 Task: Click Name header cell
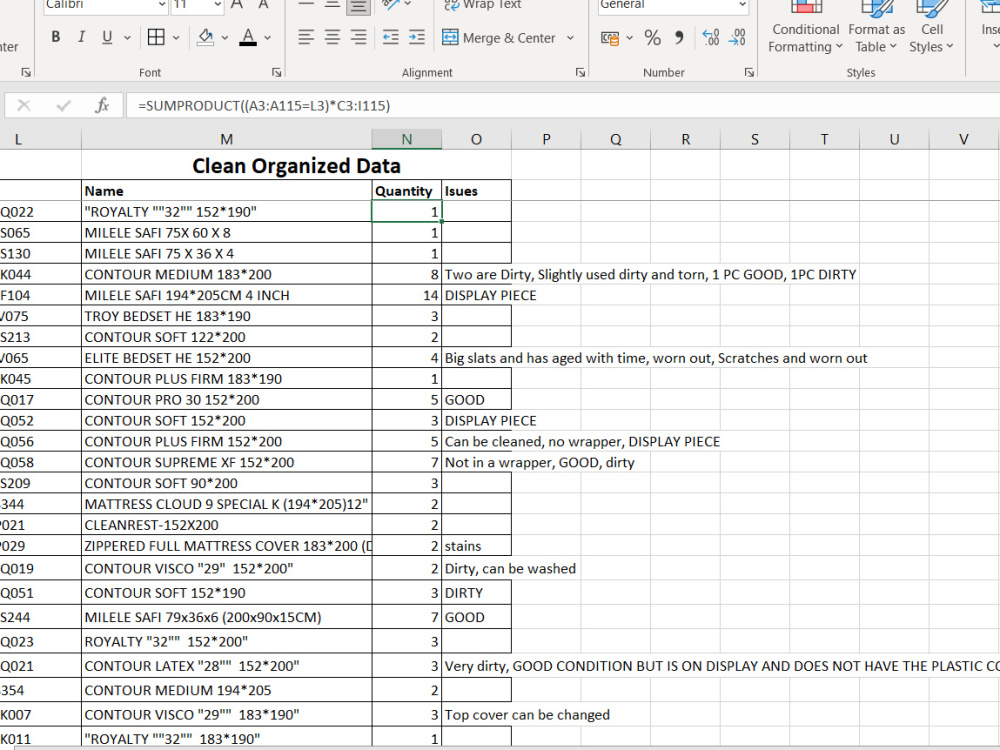(226, 191)
